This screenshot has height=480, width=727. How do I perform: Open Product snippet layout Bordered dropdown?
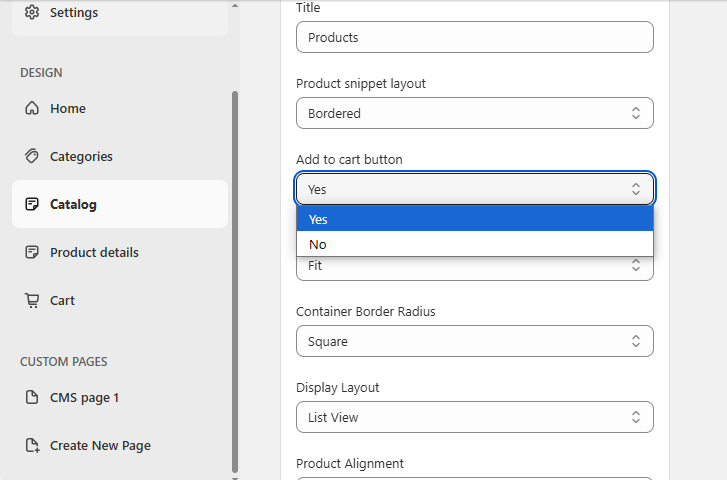point(475,113)
